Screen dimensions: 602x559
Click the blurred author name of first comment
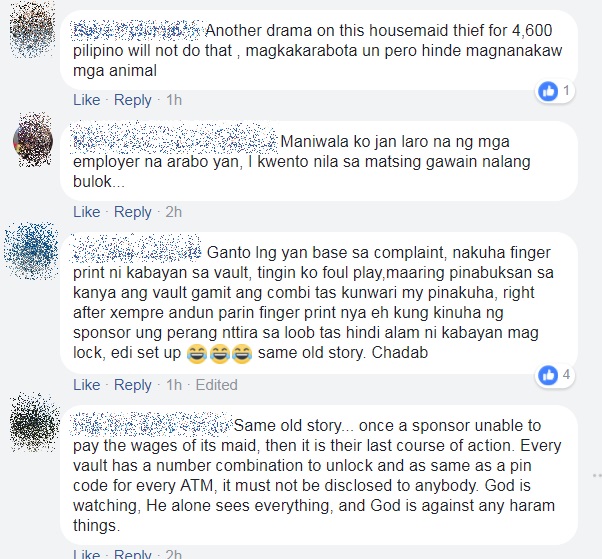click(x=137, y=30)
